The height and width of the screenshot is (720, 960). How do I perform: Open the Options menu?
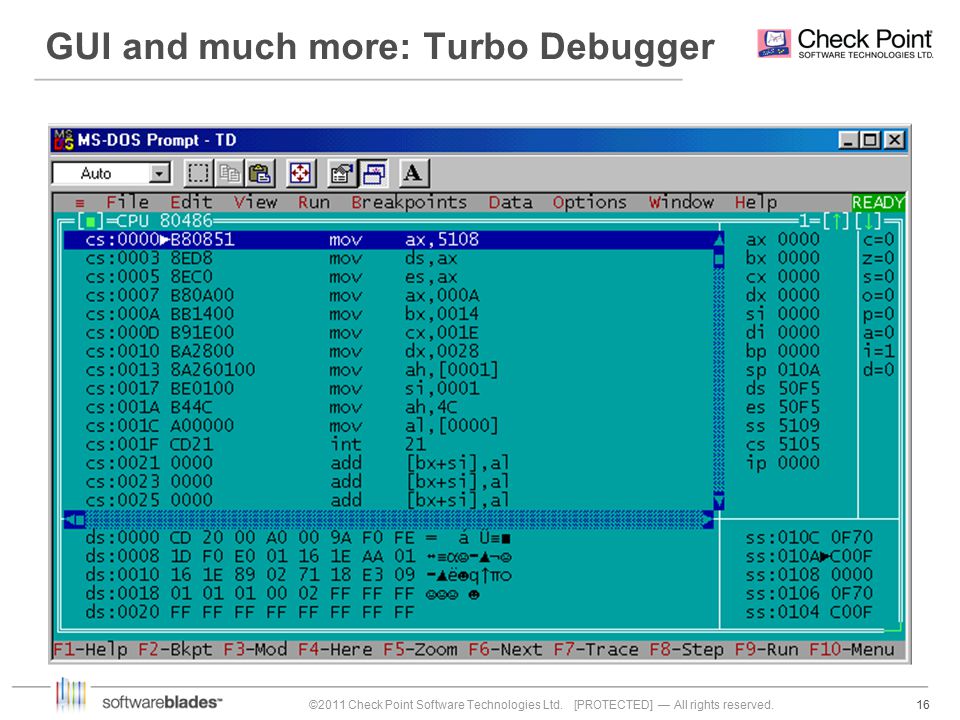pyautogui.click(x=590, y=202)
